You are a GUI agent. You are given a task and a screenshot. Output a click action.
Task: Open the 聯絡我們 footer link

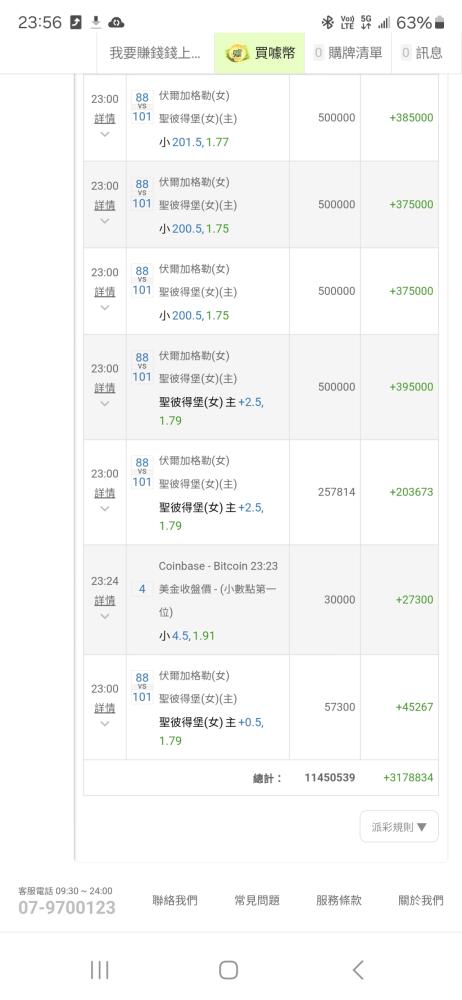point(175,901)
